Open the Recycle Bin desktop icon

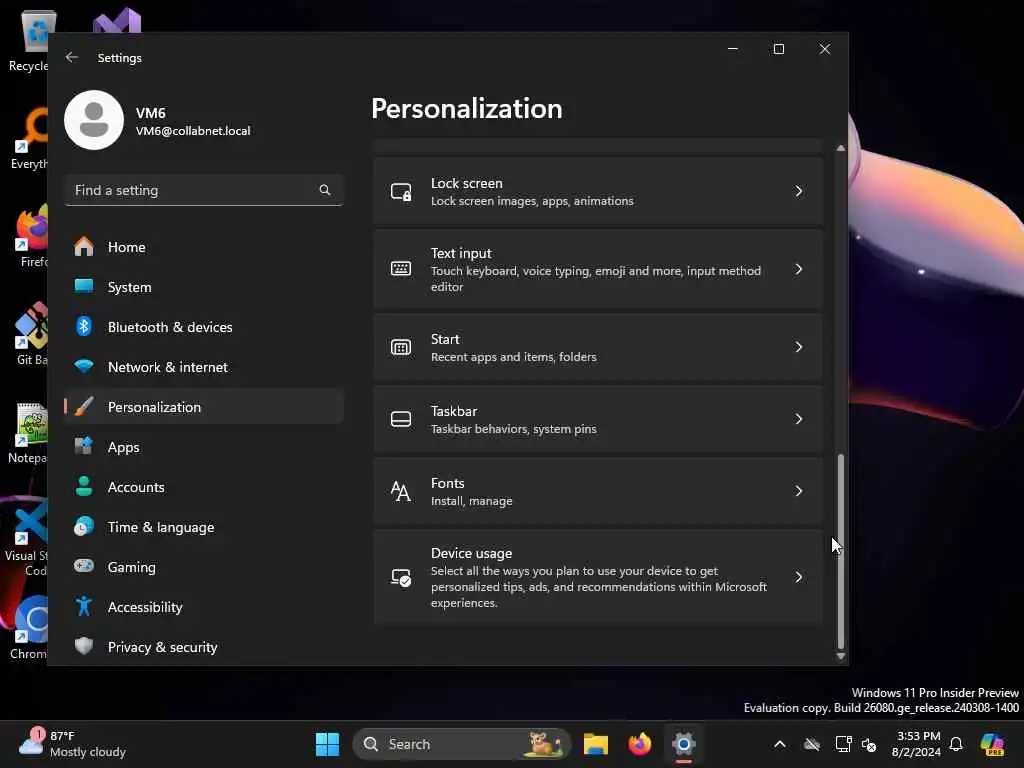pos(28,41)
